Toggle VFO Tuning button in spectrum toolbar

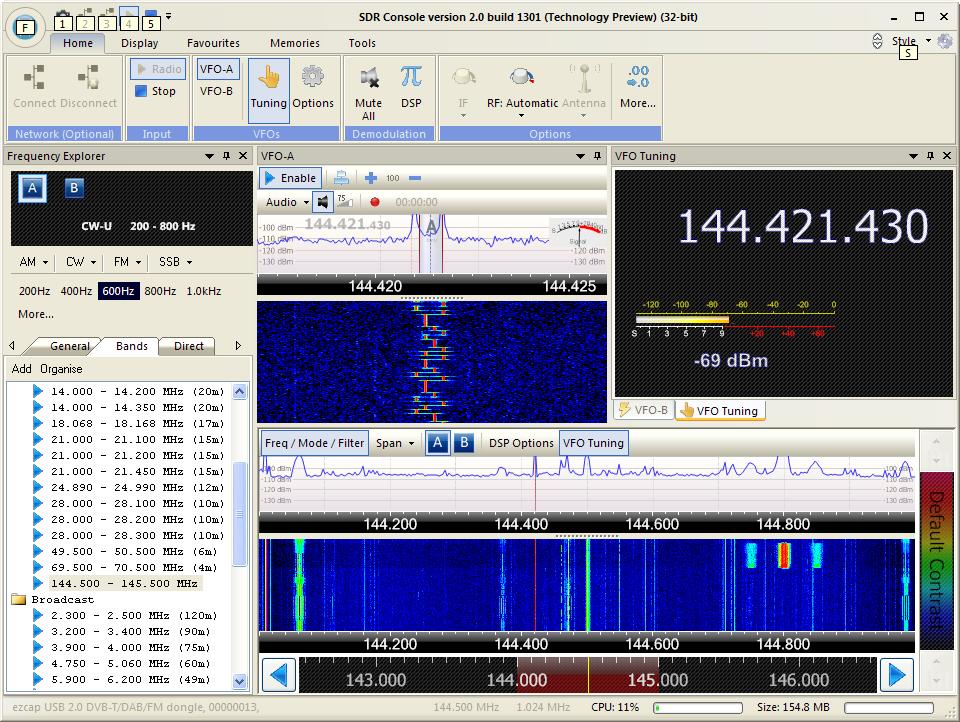593,443
